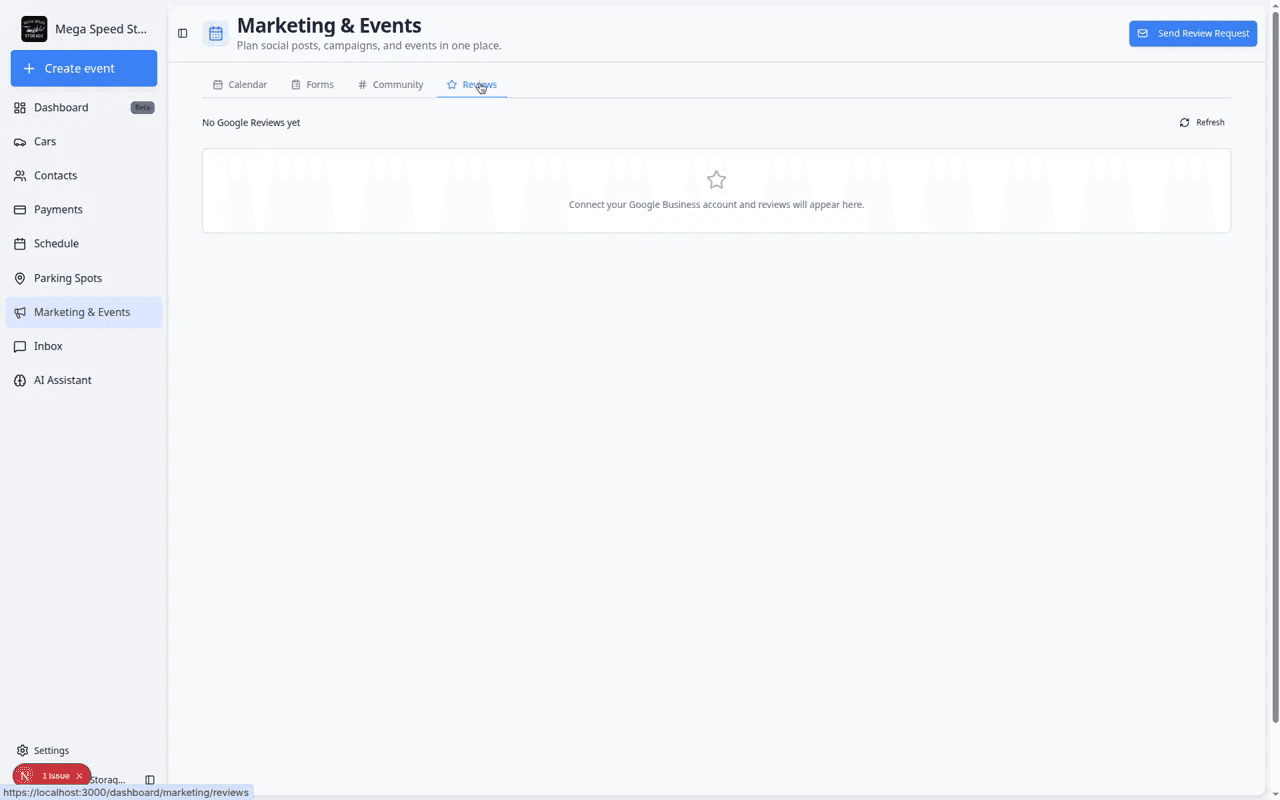The image size is (1280, 800).
Task: Open Contacts via its people icon
Action: coord(20,175)
